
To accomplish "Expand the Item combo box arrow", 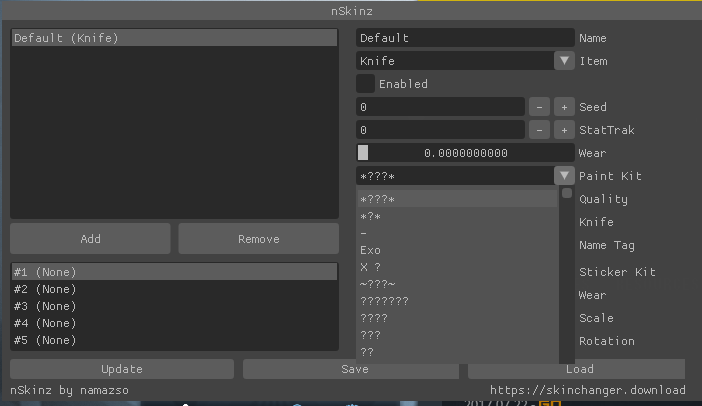I will pos(564,61).
